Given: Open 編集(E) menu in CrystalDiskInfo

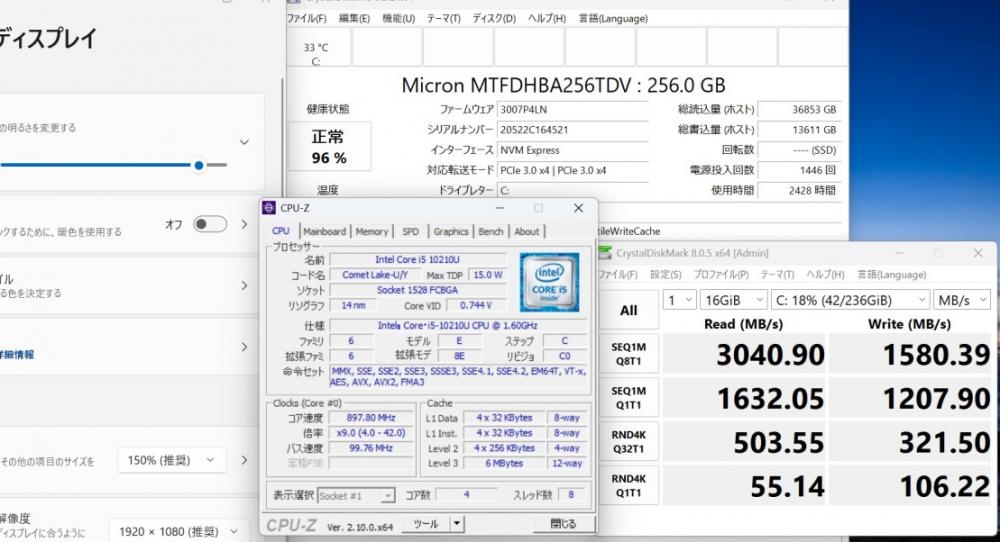Looking at the screenshot, I should 354,18.
